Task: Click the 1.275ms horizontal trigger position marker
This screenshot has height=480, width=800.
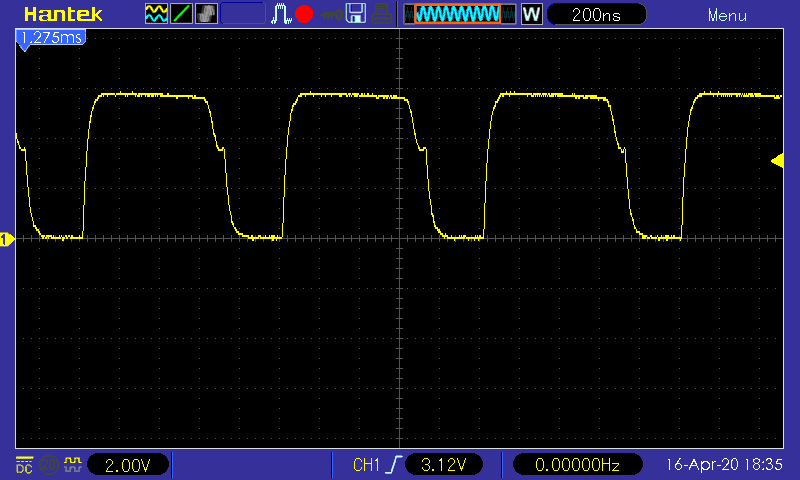Action: point(51,39)
